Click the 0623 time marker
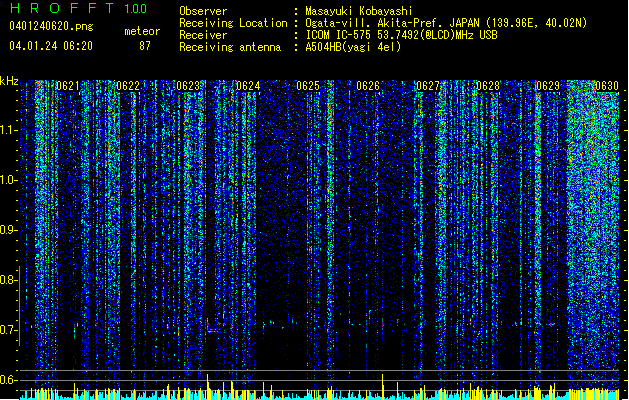 [x=188, y=86]
